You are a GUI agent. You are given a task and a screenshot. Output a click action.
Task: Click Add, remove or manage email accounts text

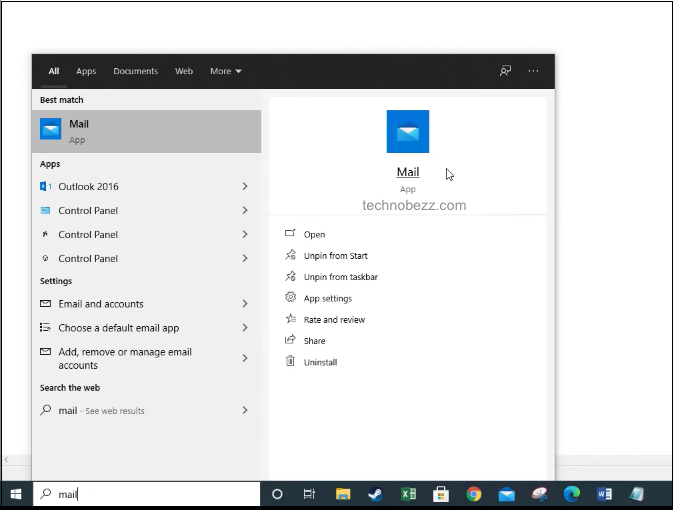[125, 358]
